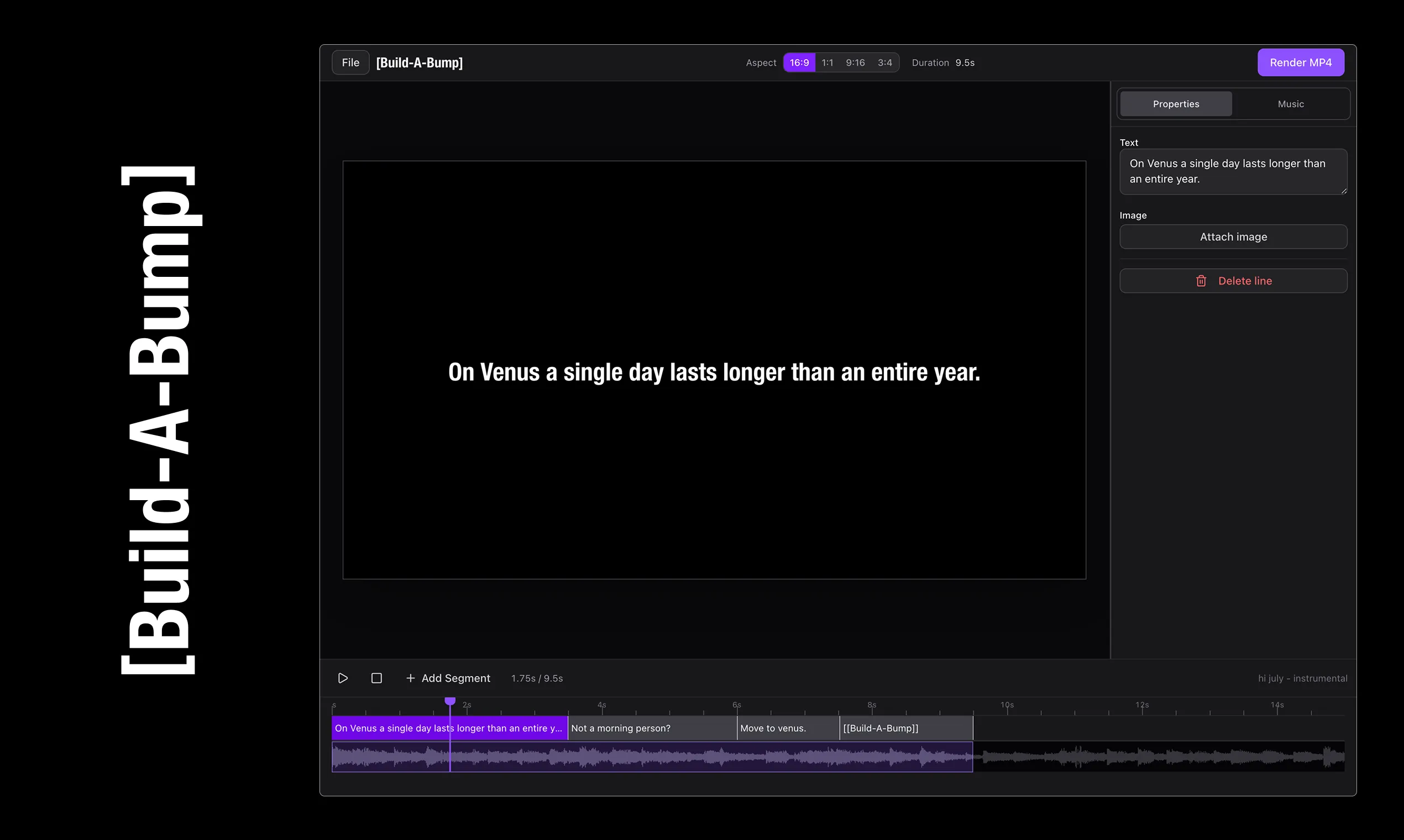This screenshot has width=1404, height=840.
Task: Click the purple playhead marker on the ruler
Action: tap(450, 701)
